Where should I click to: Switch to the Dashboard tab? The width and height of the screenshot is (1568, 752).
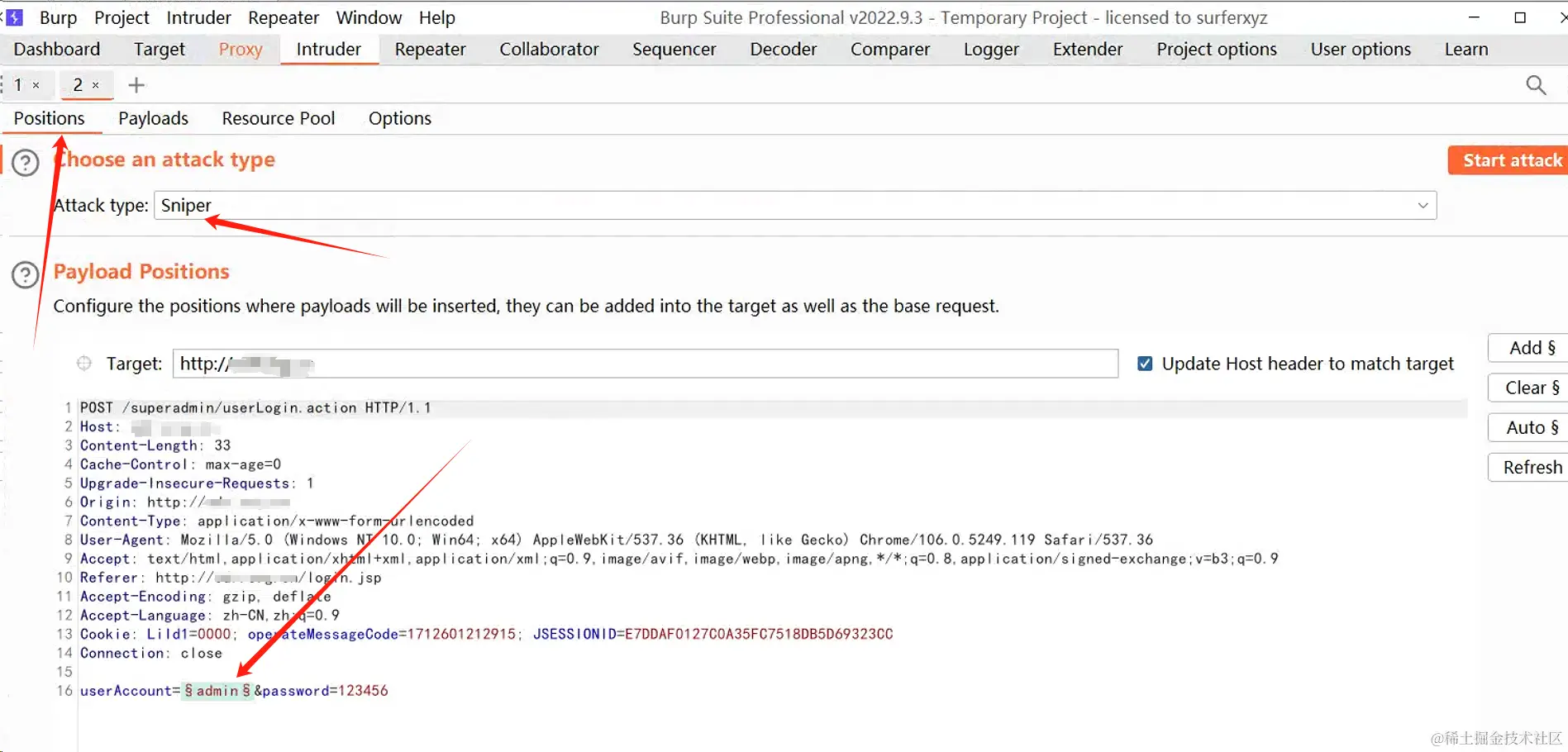pos(57,50)
